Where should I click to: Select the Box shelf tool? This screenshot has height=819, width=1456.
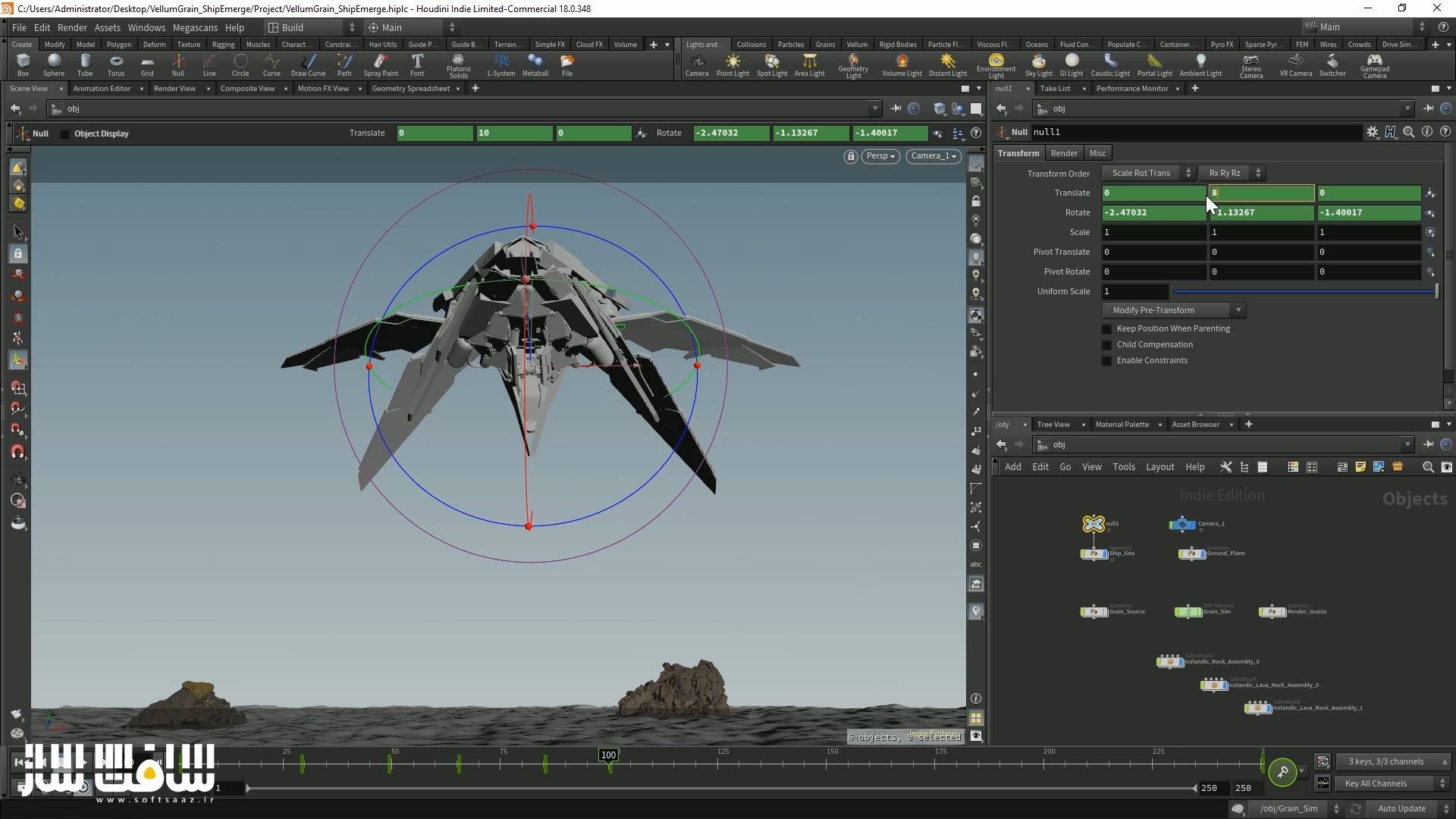click(23, 65)
